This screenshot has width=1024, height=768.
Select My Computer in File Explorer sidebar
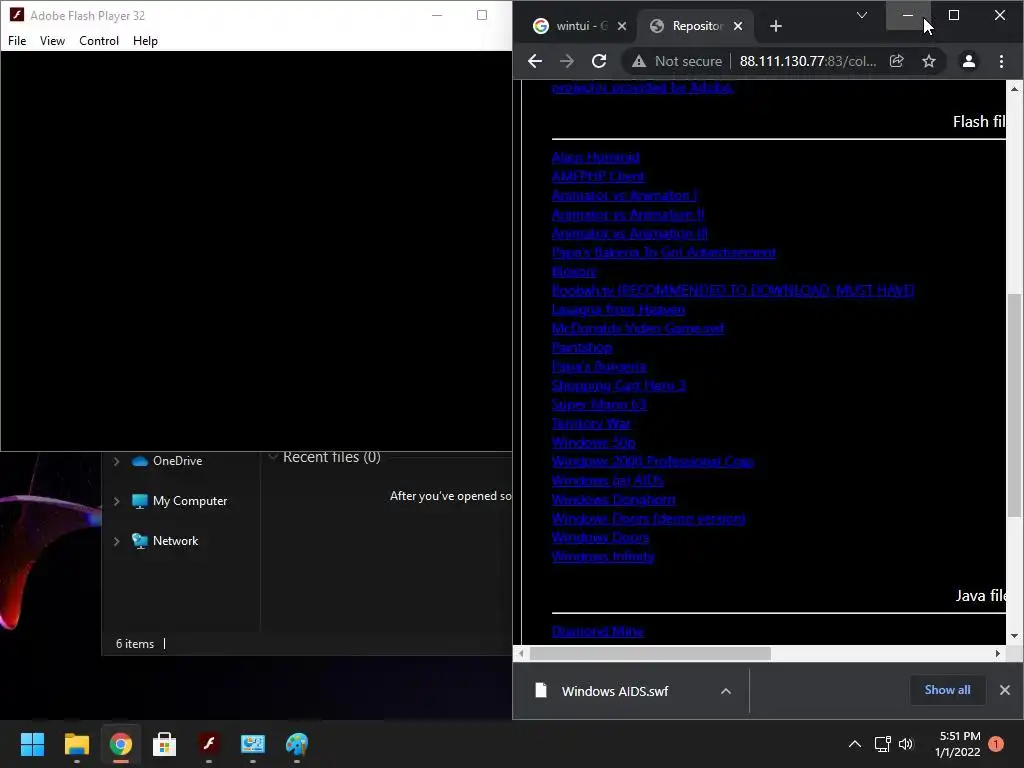(x=189, y=501)
